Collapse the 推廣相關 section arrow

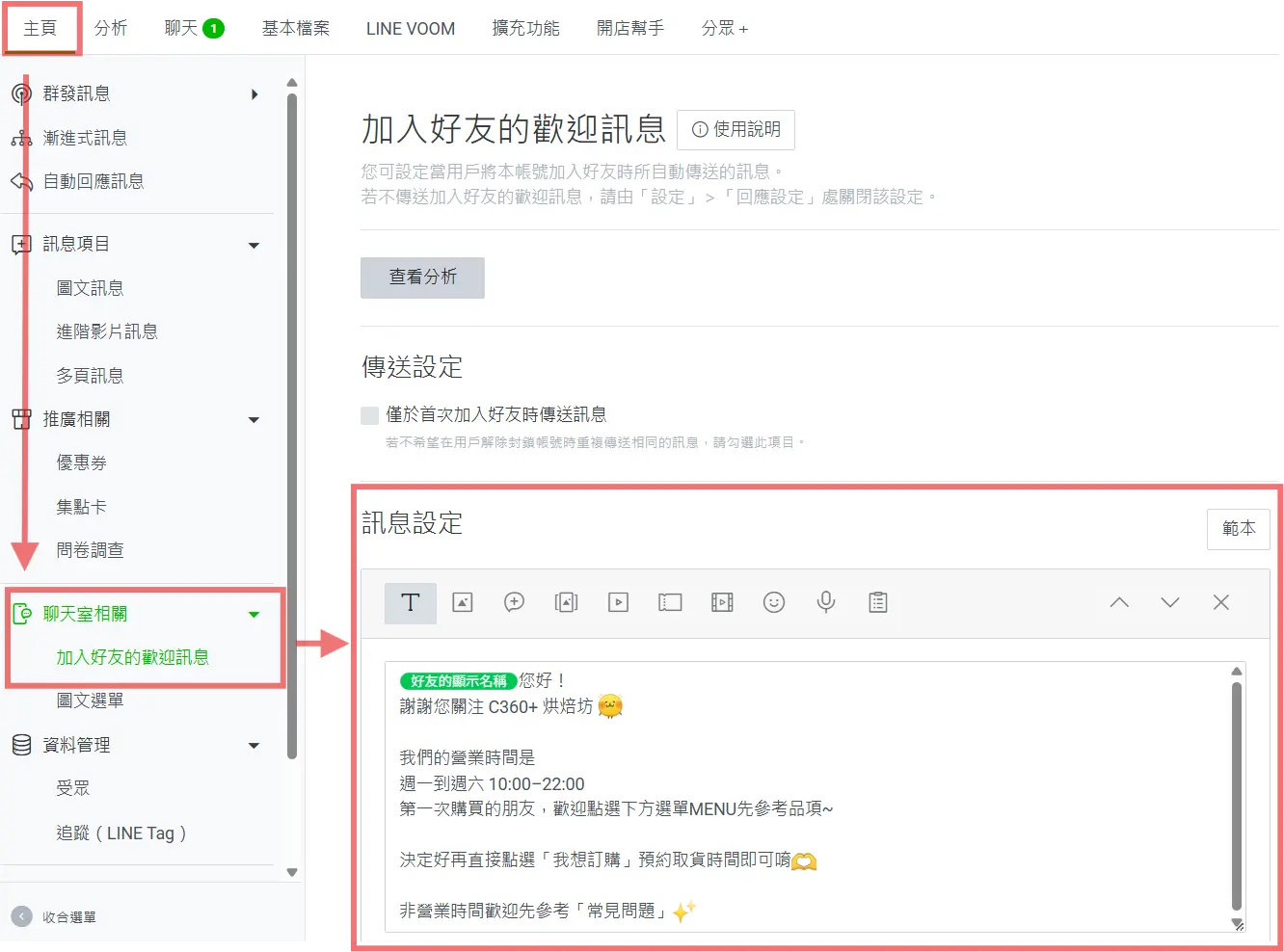tap(254, 420)
